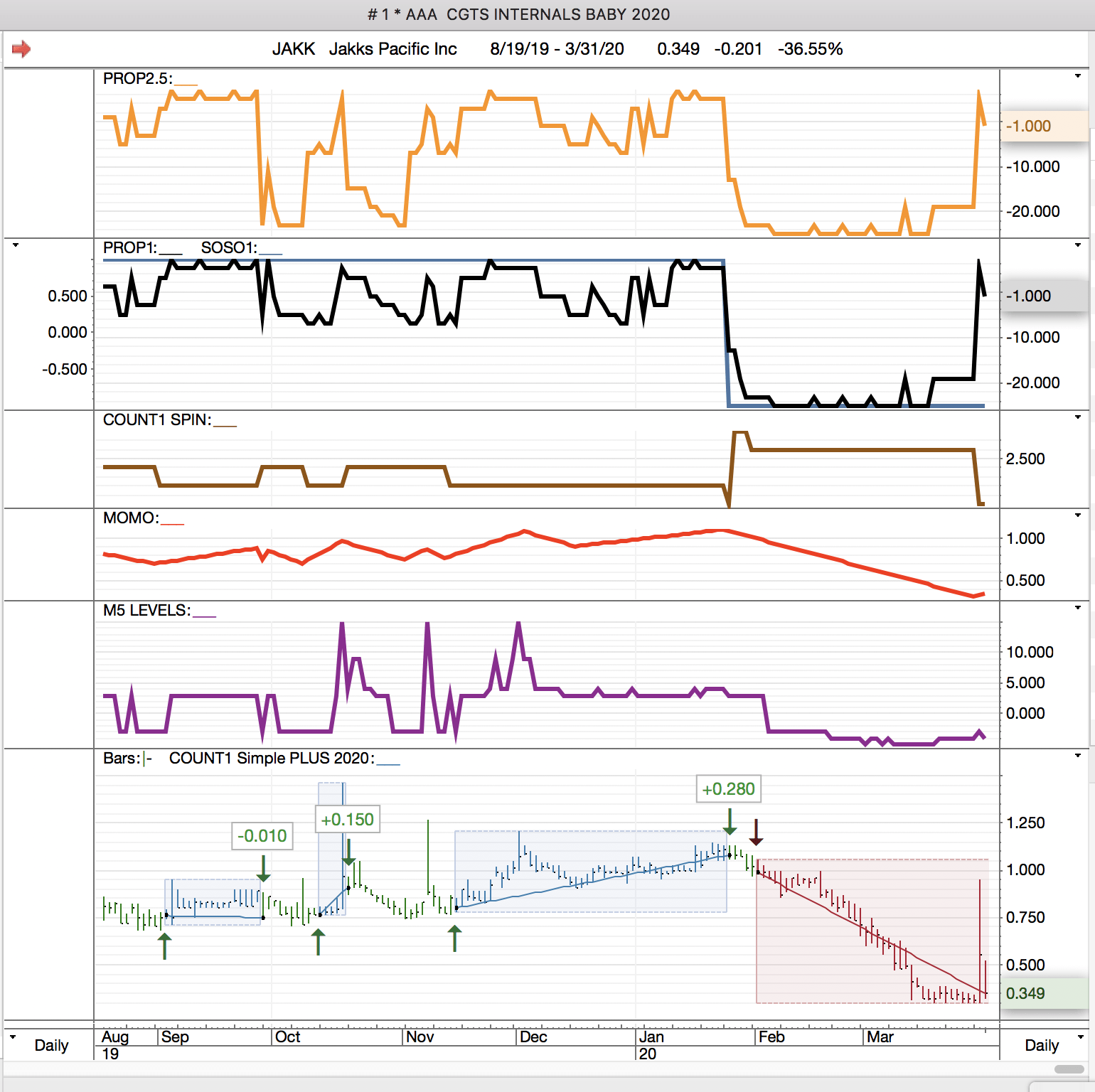Click the green up arrow below mid-October bars
The height and width of the screenshot is (1092, 1095).
click(319, 942)
